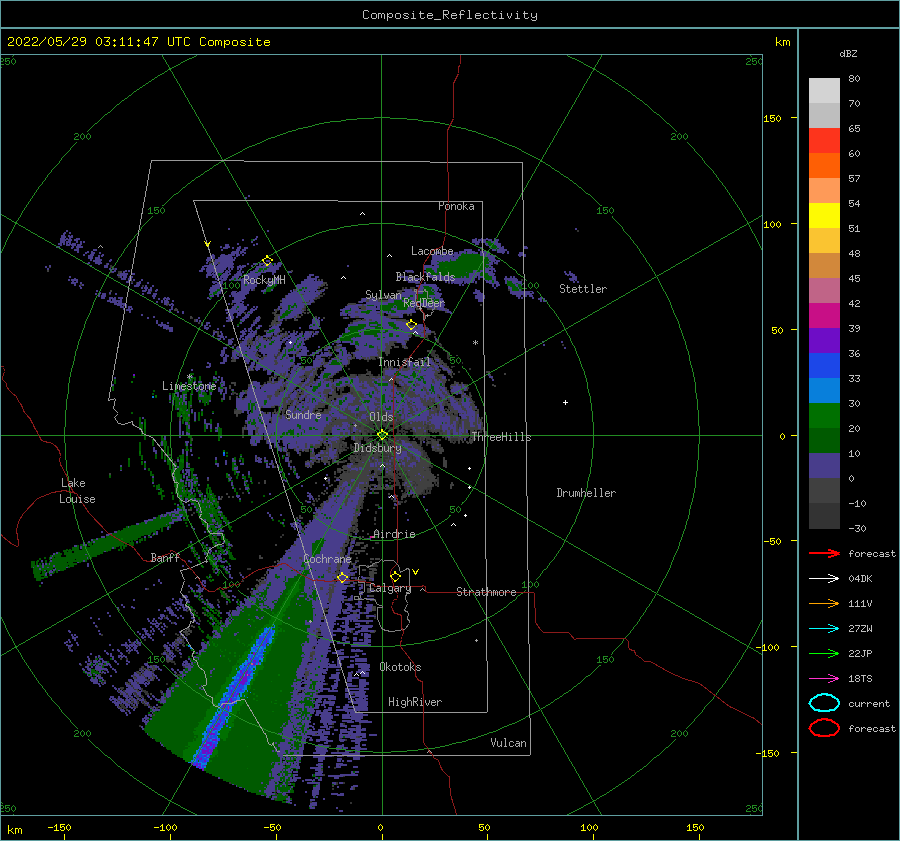
Task: Select the light gray 70-80 dBZ swatch
Action: (824, 91)
